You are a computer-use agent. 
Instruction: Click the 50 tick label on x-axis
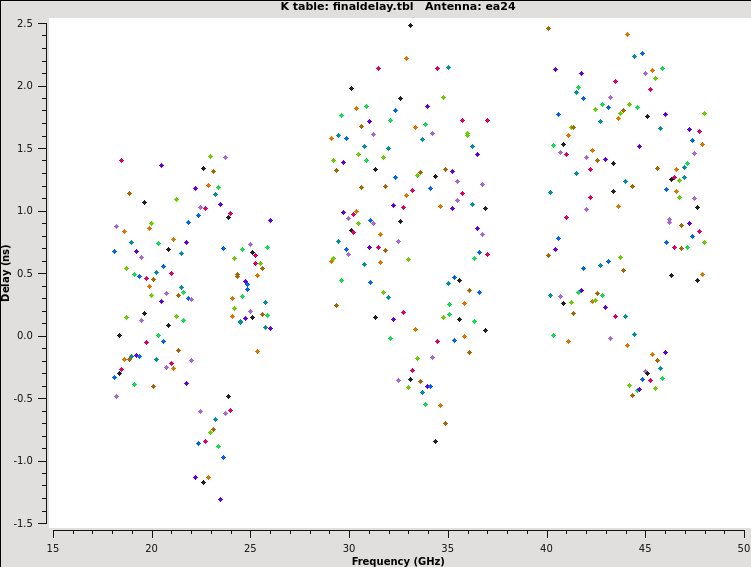pyautogui.click(x=744, y=547)
